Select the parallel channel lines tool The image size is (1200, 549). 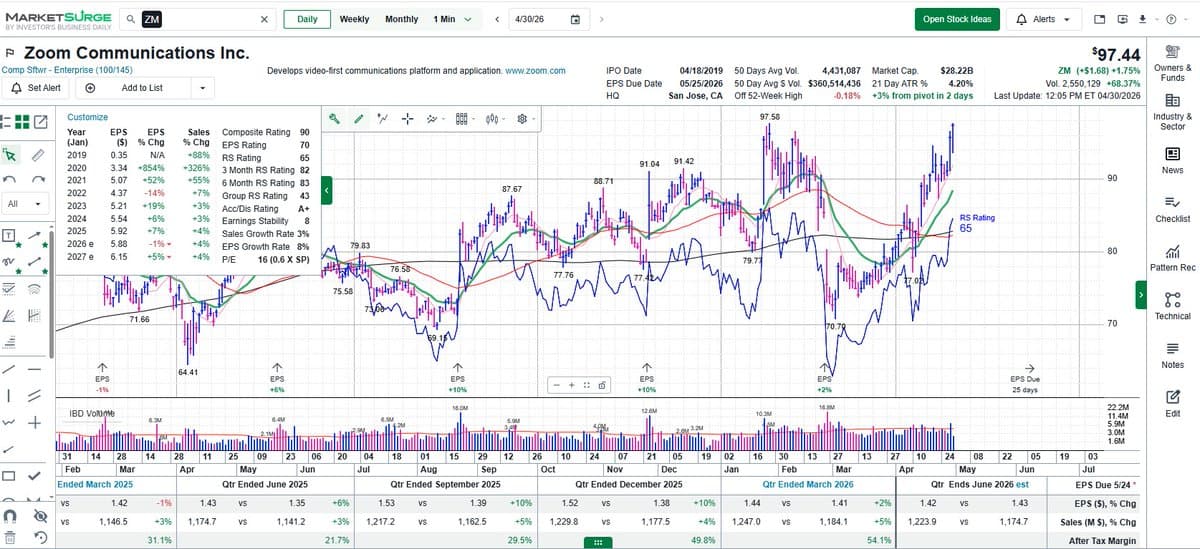(x=36, y=396)
